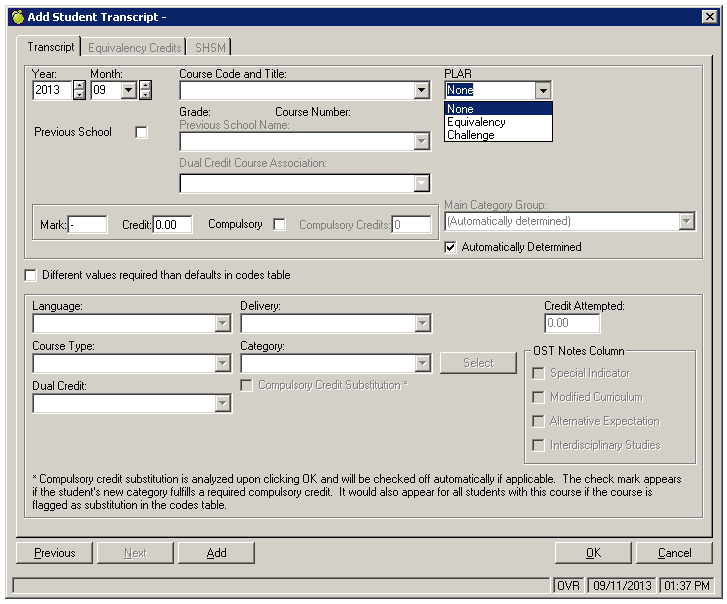Select None option in PLAR list

click(x=461, y=109)
